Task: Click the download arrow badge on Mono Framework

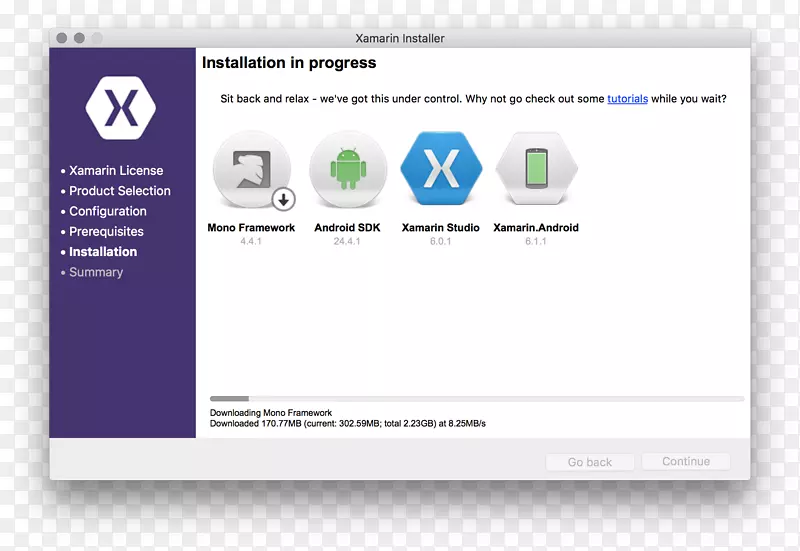Action: (x=284, y=199)
